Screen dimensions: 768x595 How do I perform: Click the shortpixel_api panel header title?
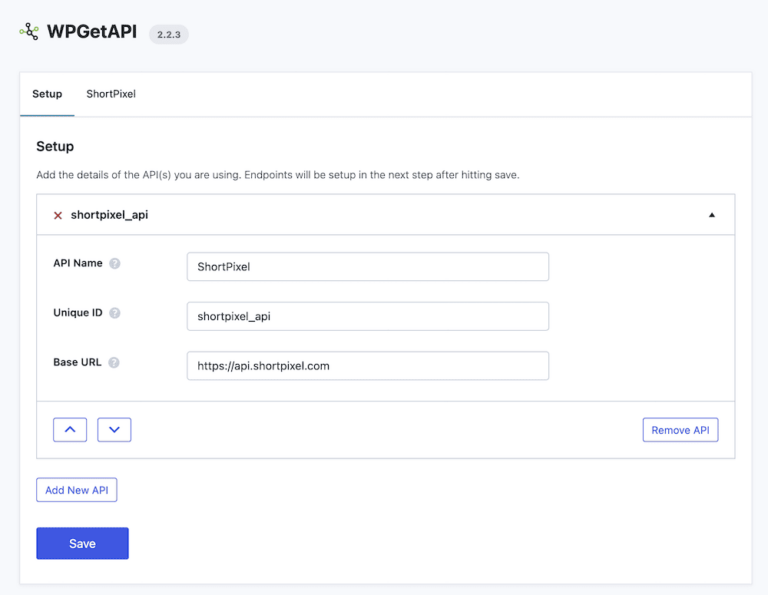(109, 215)
